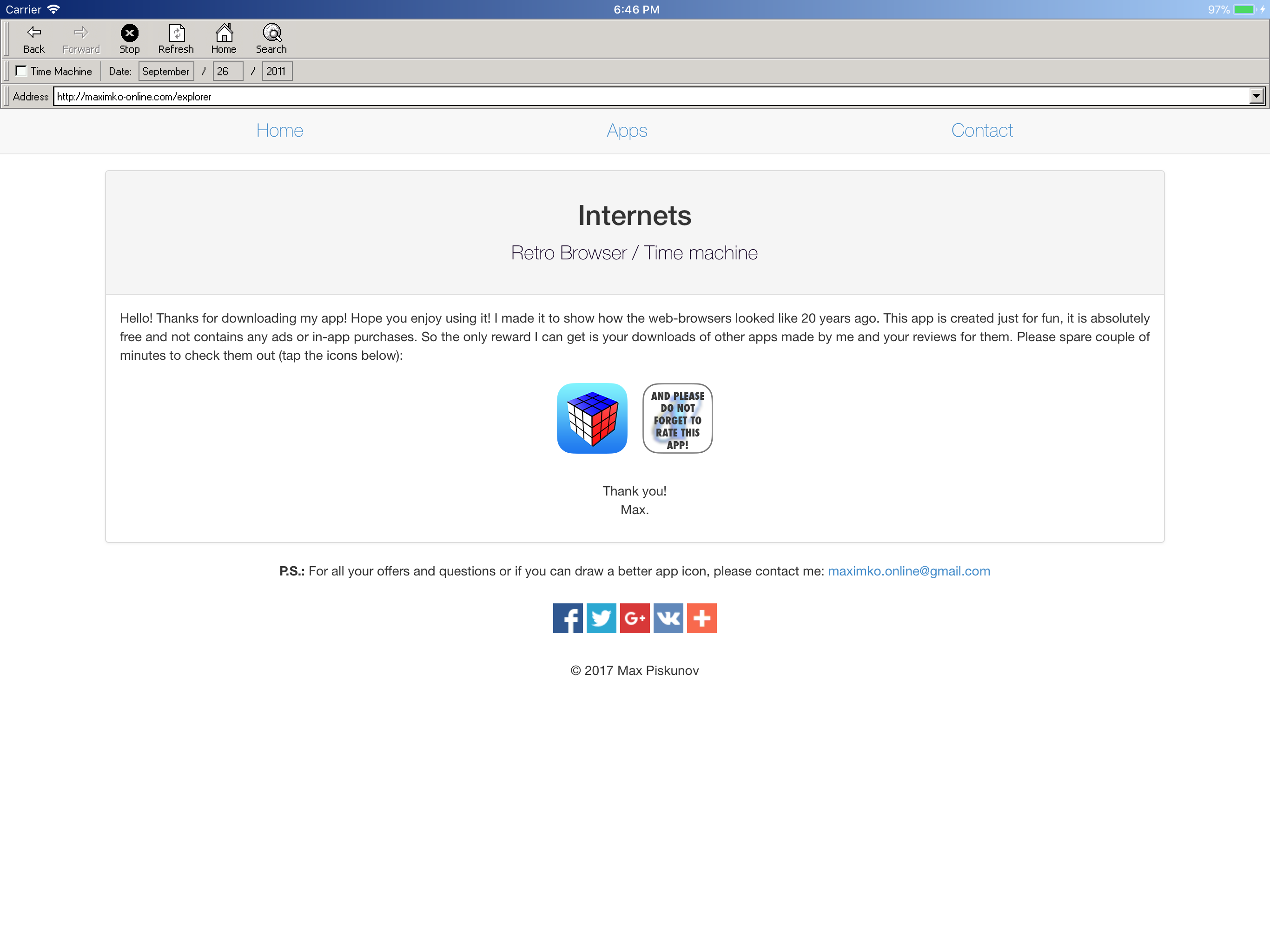Click the September month field
Viewport: 1270px width, 952px height.
click(x=166, y=71)
